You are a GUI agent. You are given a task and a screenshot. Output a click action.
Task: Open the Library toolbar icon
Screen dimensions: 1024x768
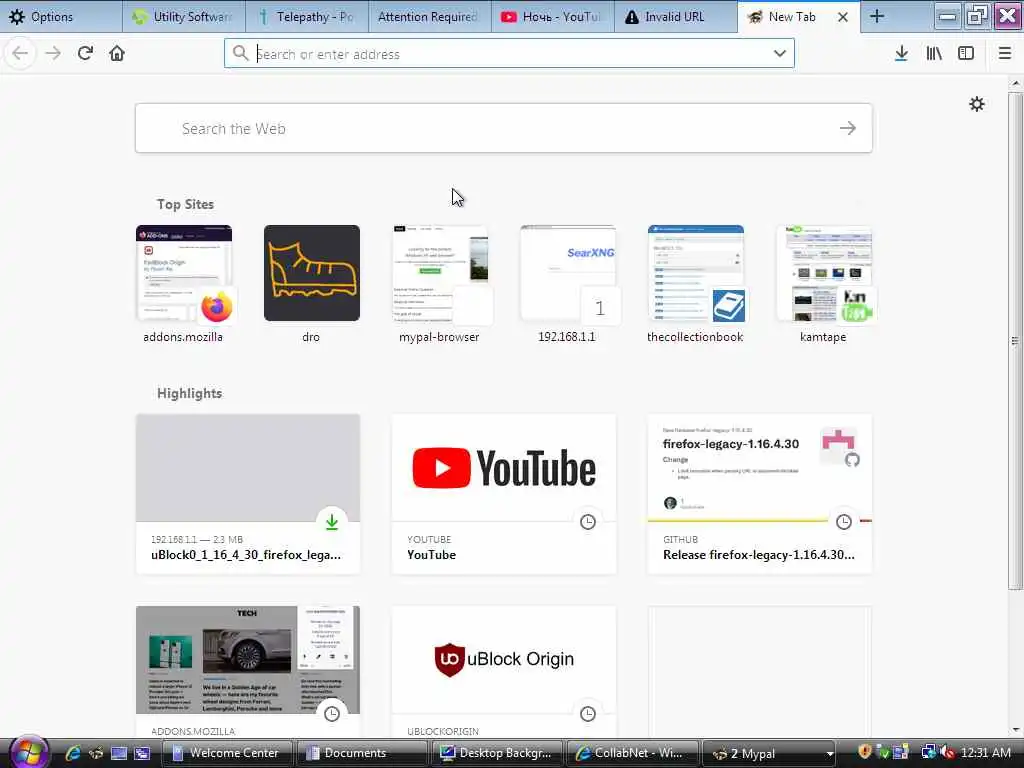tap(934, 54)
